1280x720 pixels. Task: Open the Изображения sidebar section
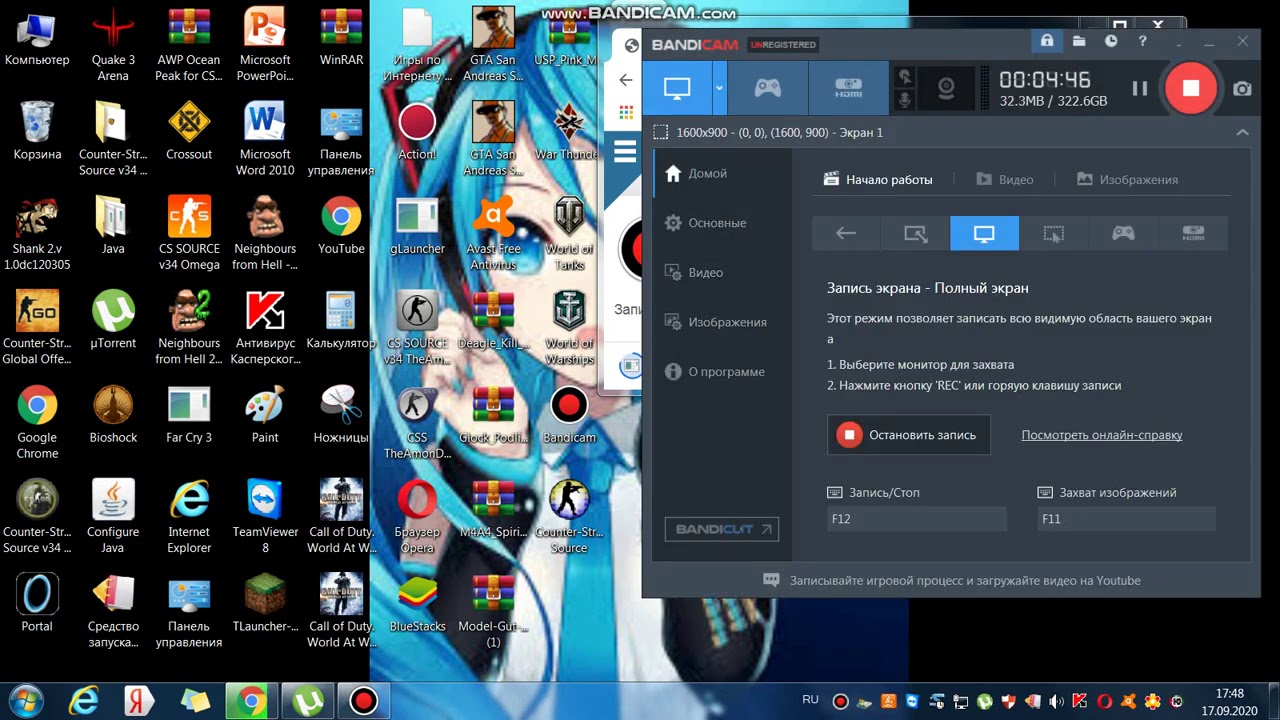721,322
